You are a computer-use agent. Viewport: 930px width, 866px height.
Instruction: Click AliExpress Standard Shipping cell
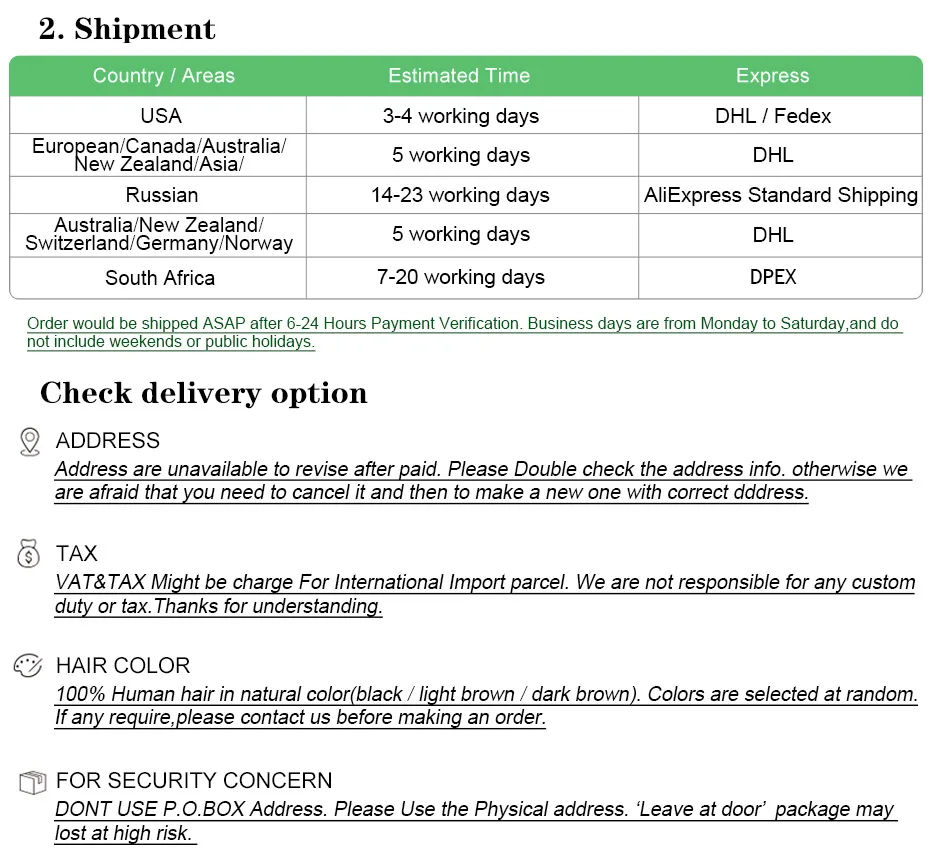[x=781, y=195]
